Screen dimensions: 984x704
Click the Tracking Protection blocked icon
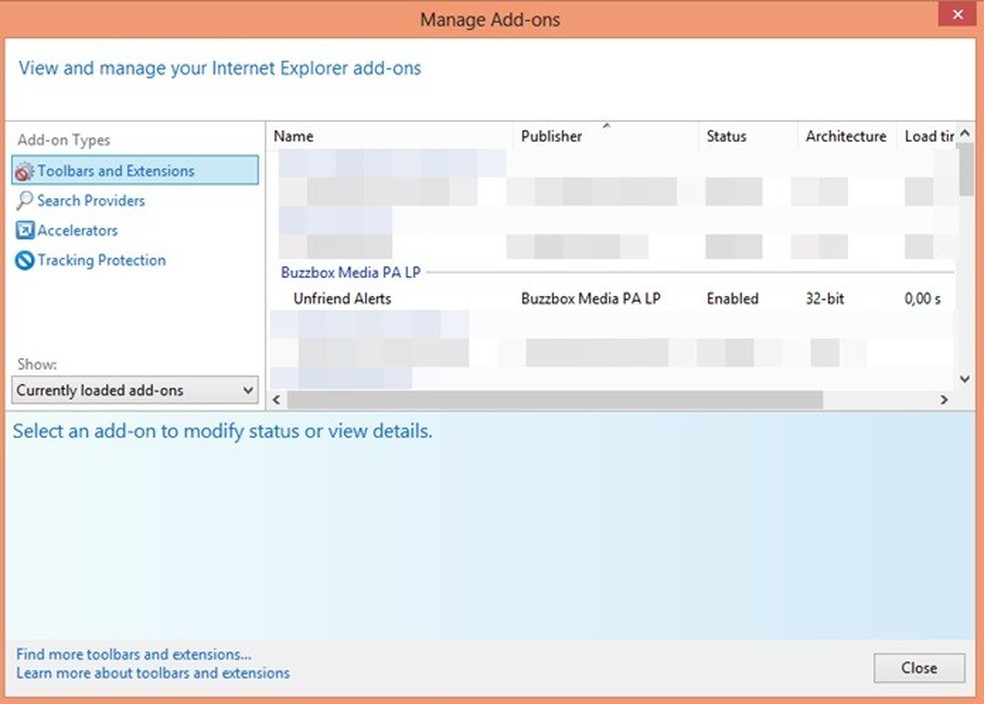[x=25, y=261]
